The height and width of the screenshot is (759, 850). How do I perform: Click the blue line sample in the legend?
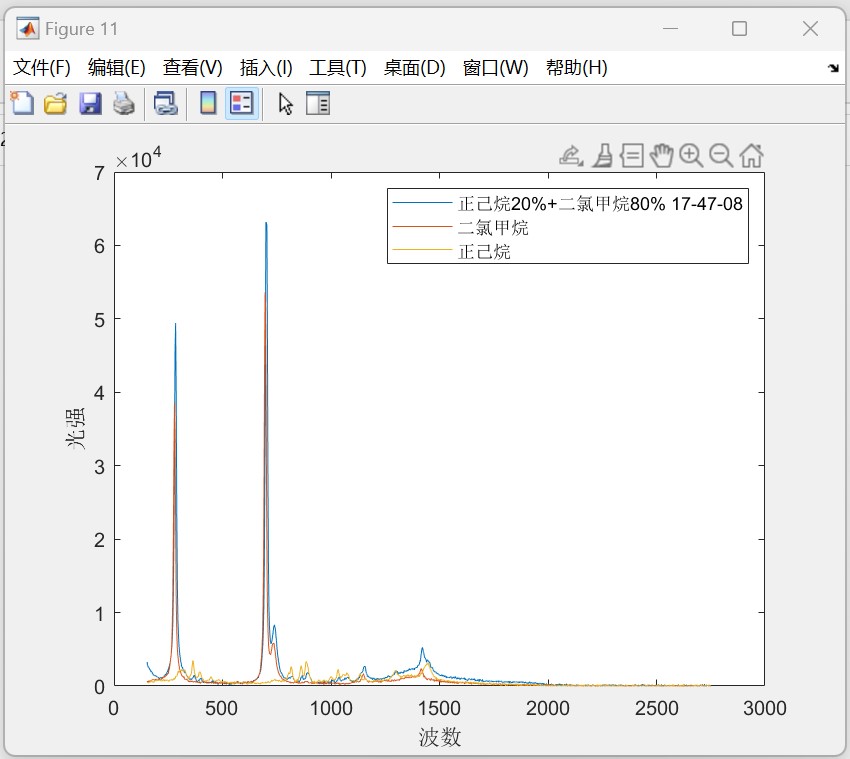(x=422, y=203)
